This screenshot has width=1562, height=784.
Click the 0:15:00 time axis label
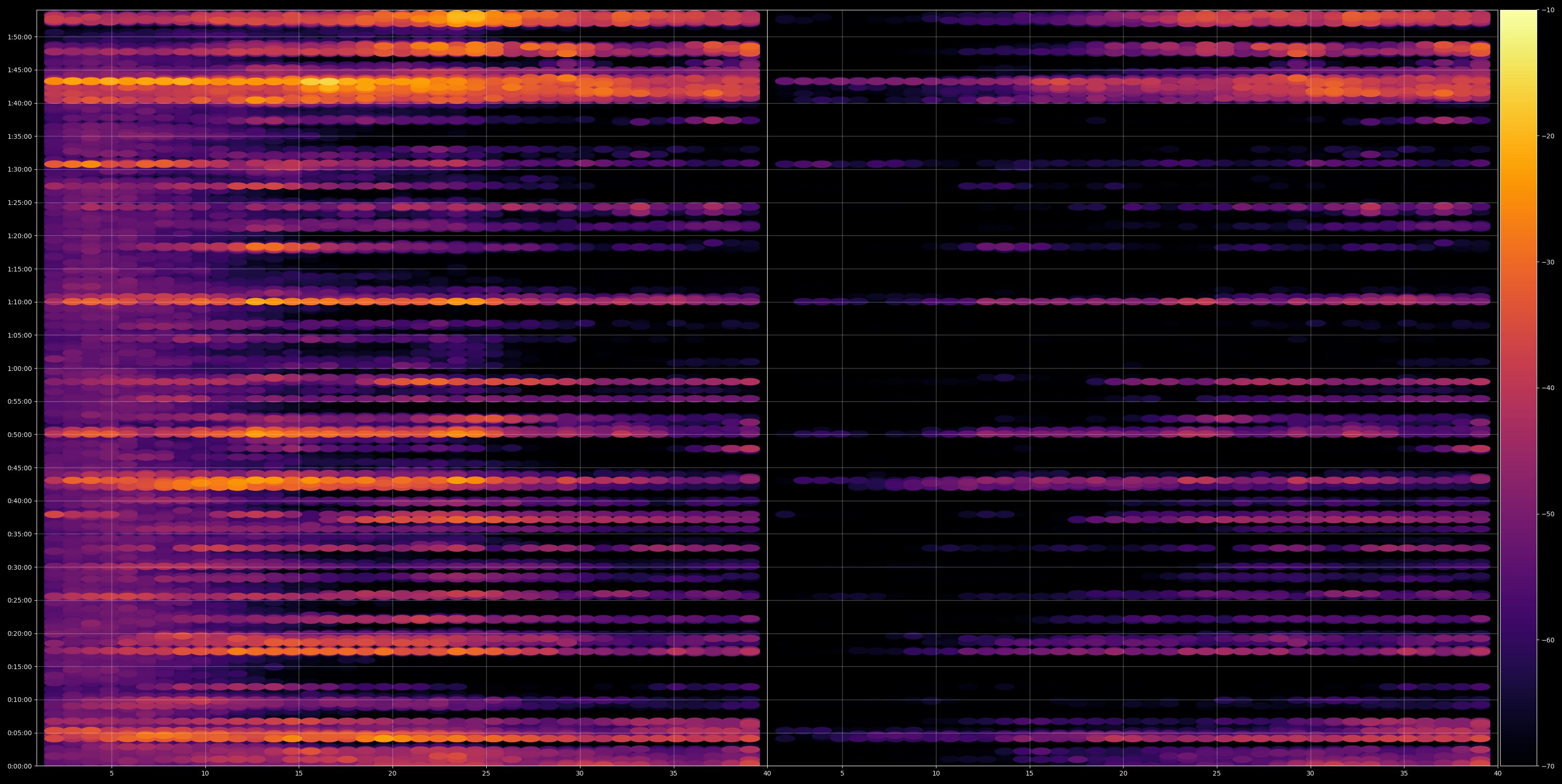19,666
